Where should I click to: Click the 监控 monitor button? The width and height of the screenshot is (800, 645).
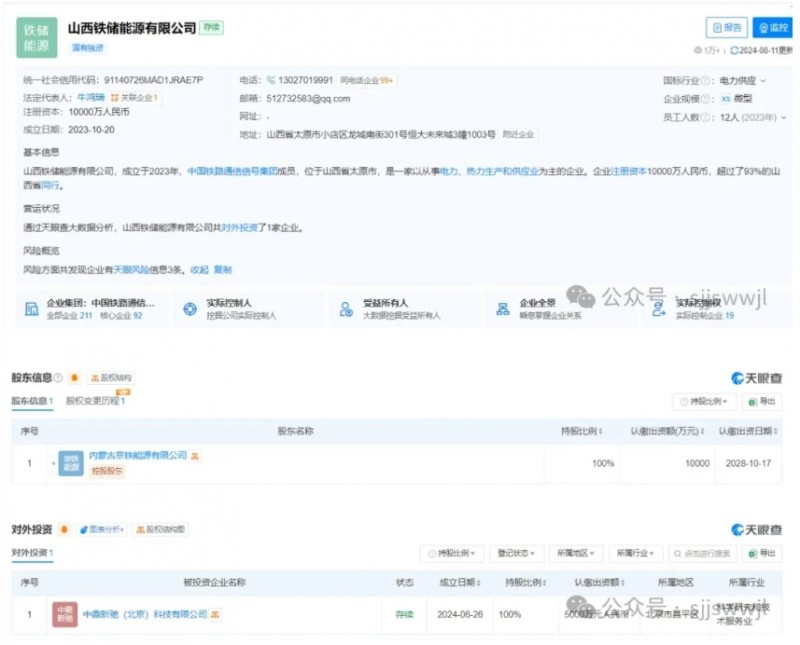click(772, 28)
